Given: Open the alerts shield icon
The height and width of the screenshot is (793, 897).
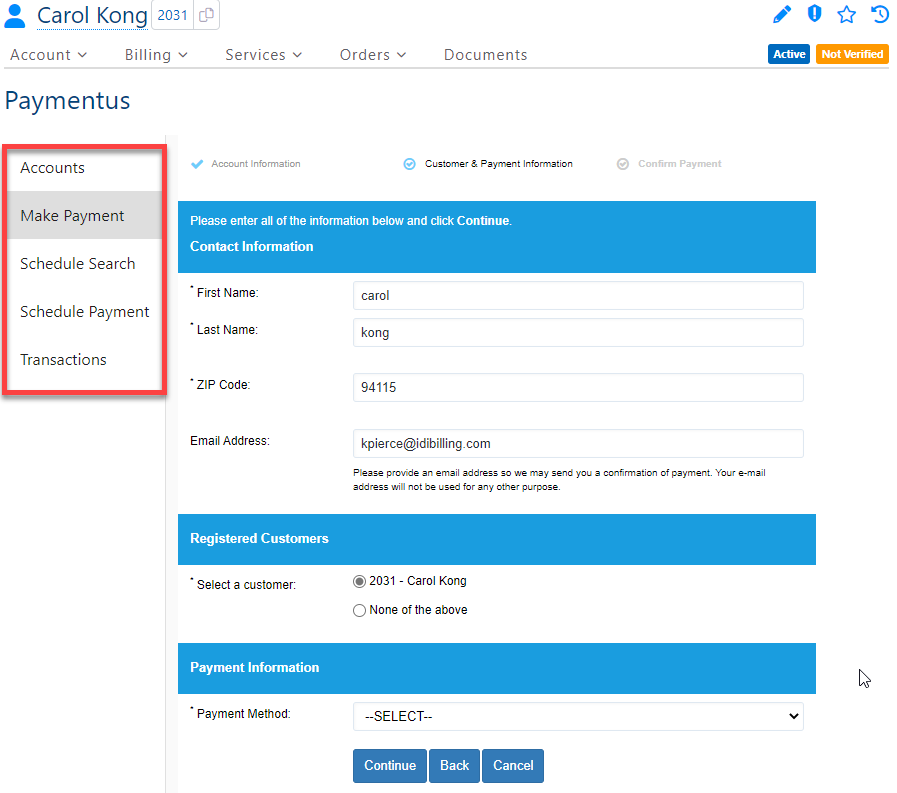Looking at the screenshot, I should coord(814,14).
